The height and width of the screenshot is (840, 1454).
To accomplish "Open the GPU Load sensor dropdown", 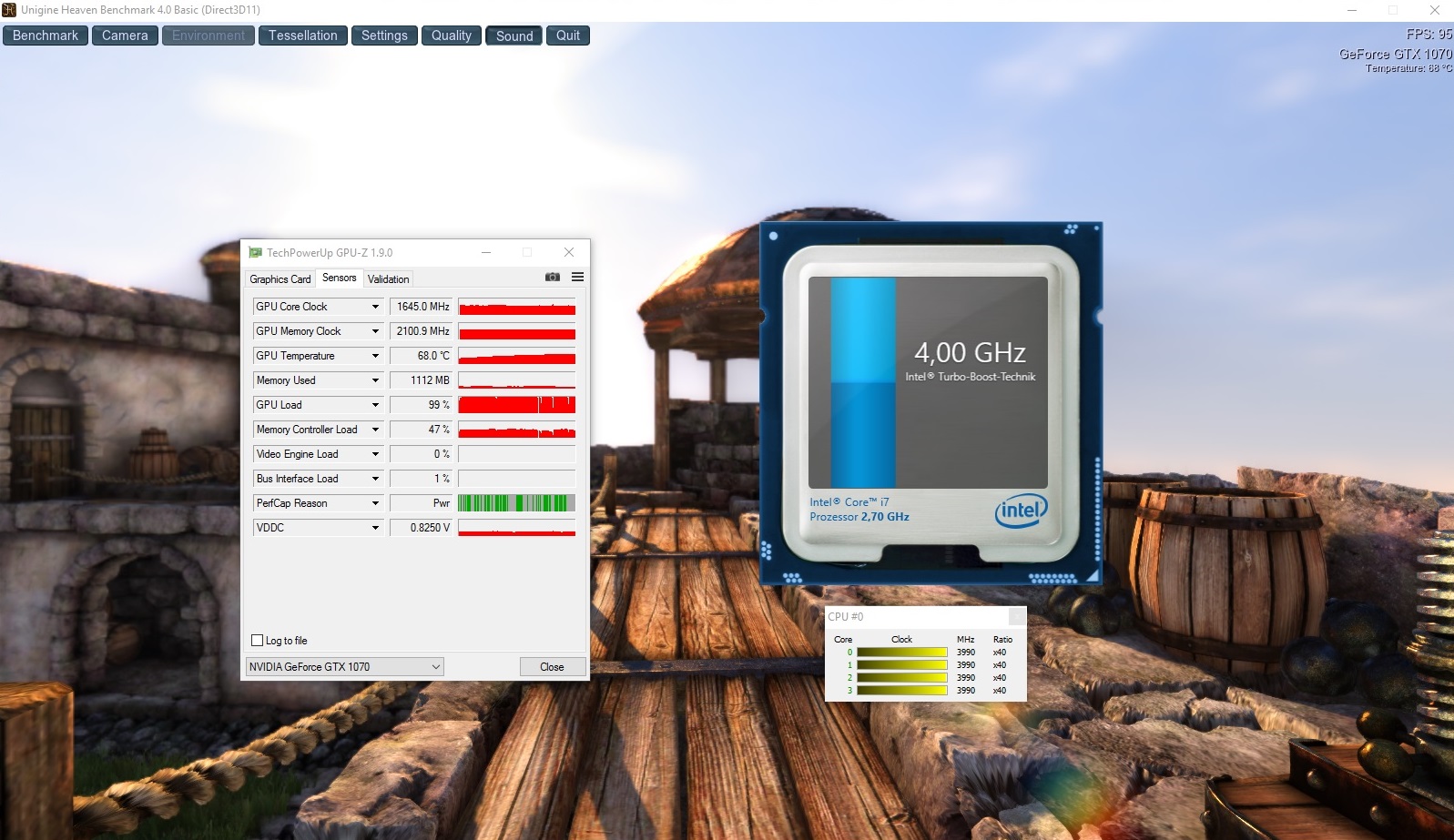I will (375, 405).
